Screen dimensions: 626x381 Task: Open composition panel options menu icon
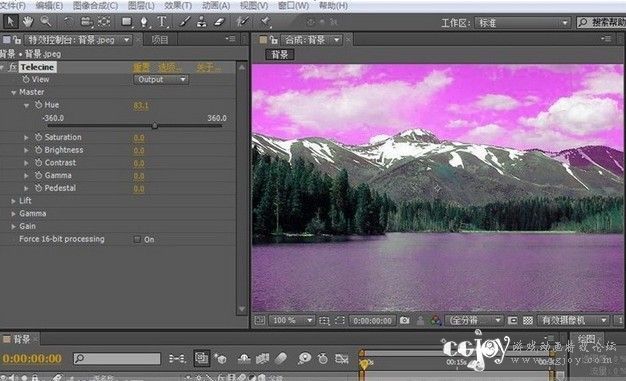tap(606, 39)
